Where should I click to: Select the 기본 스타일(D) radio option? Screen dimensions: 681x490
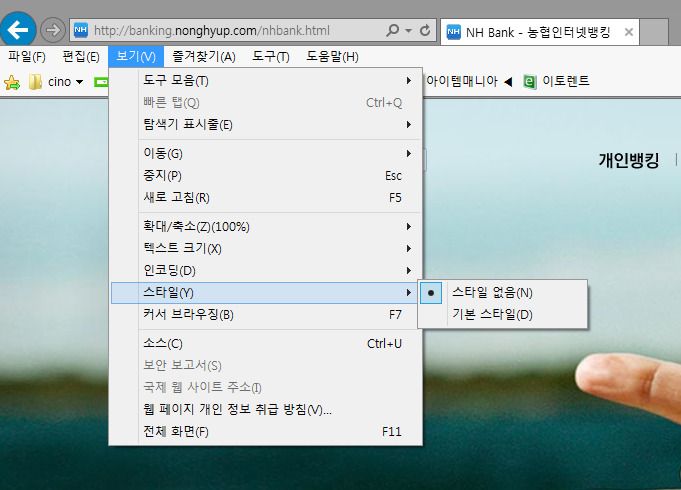click(x=503, y=315)
